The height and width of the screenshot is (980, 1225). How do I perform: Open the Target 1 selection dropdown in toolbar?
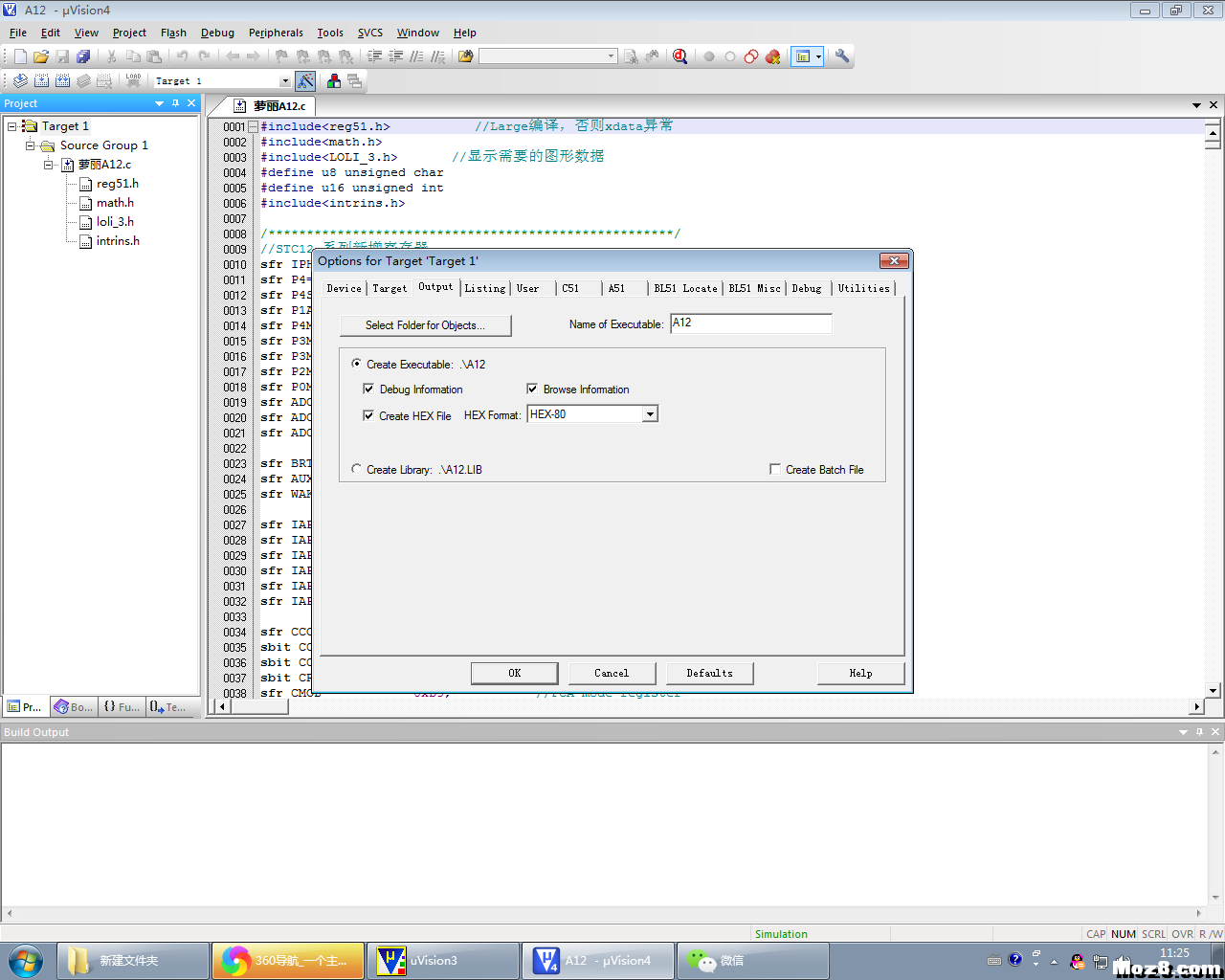coord(284,81)
